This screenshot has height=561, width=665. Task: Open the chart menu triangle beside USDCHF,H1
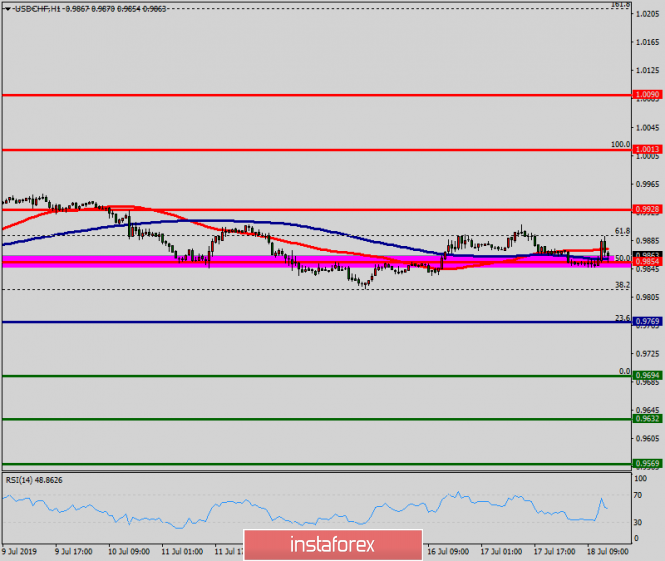pyautogui.click(x=8, y=8)
